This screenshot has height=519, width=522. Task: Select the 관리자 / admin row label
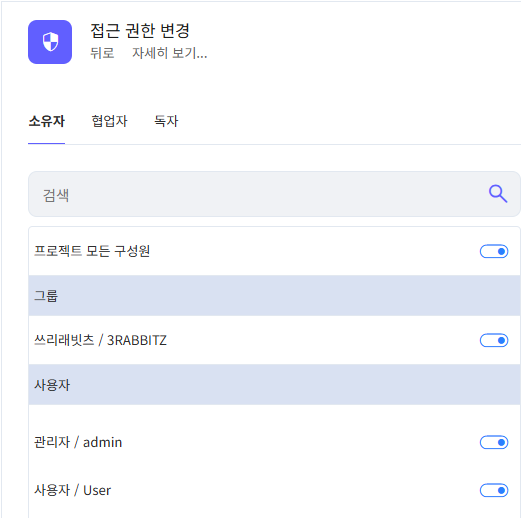coord(78,442)
